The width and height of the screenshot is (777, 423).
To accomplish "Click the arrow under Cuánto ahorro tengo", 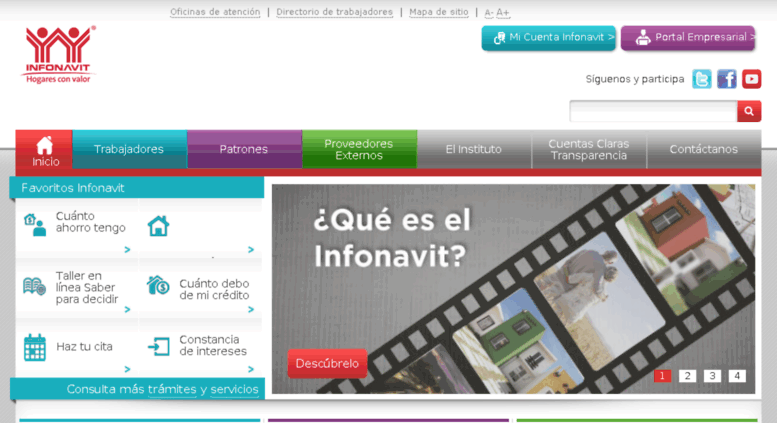I will tap(127, 250).
